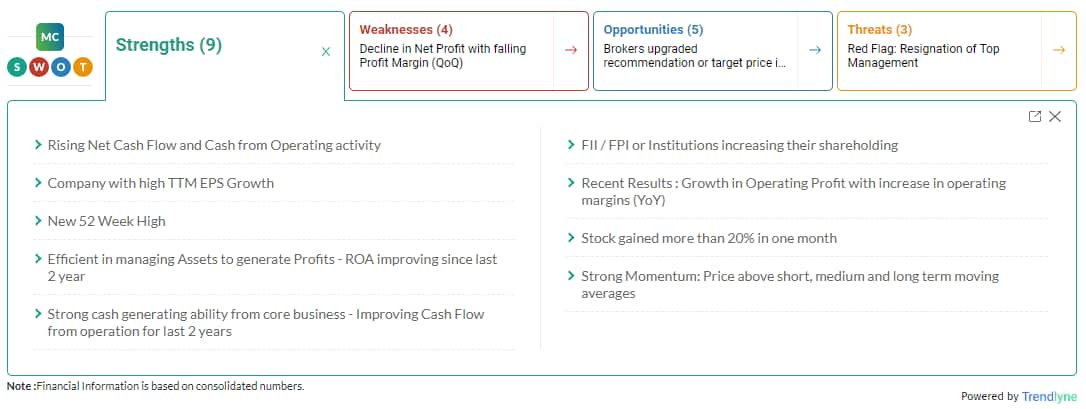Expand Weaknesses with the red arrow
The image size is (1086, 409).
pos(571,50)
